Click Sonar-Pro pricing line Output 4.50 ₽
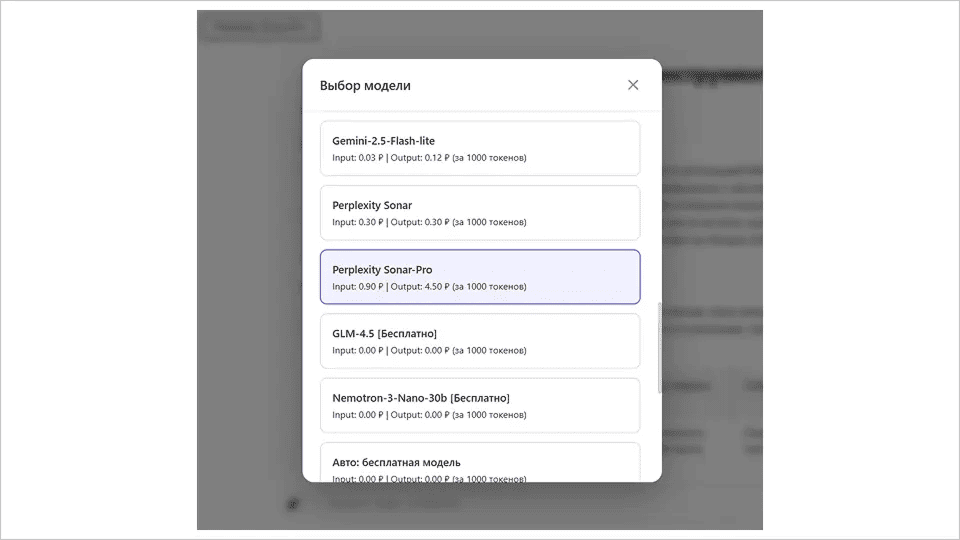Screen dimensions: 960x540 click(429, 287)
